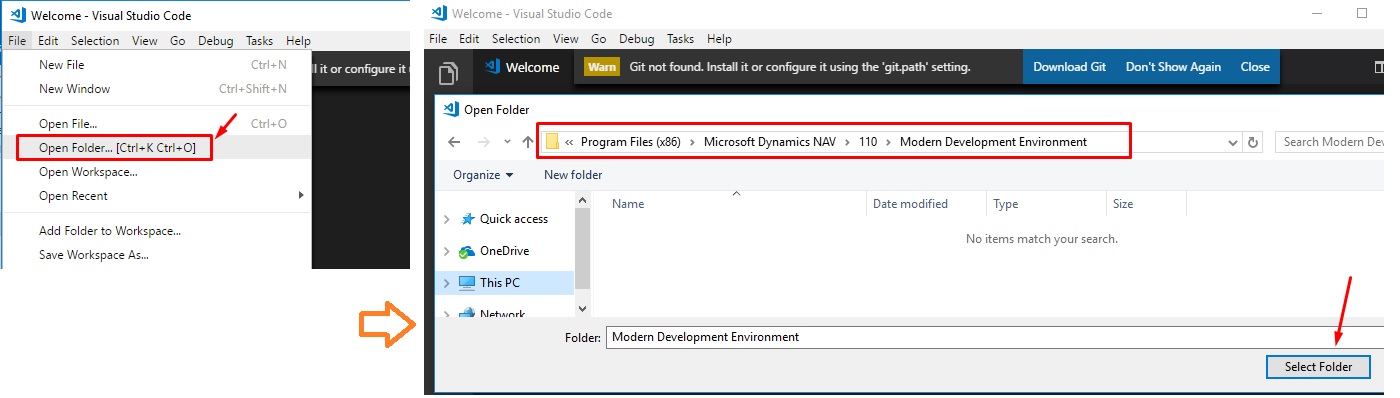Open Go menu in right VS Code window
This screenshot has height=398, width=1400.
tap(599, 39)
